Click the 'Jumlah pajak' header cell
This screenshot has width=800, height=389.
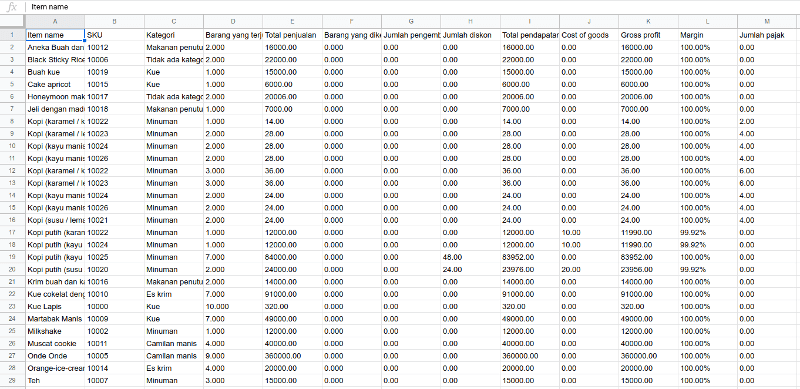[x=767, y=35]
